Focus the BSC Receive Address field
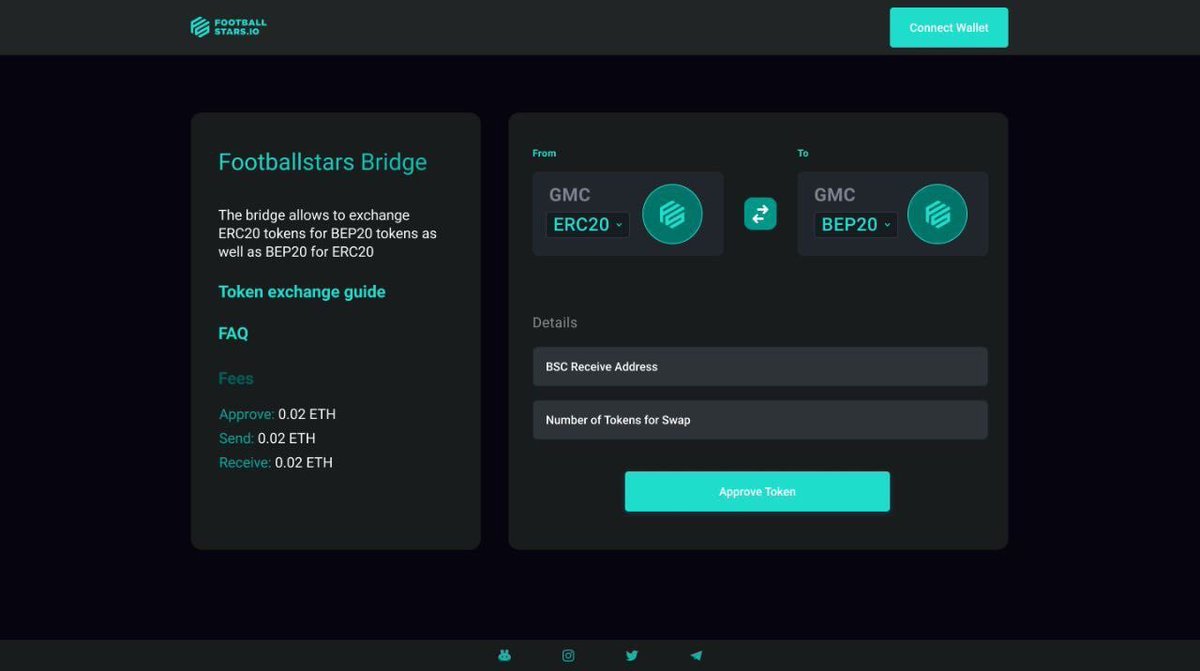The width and height of the screenshot is (1200, 671). 760,366
